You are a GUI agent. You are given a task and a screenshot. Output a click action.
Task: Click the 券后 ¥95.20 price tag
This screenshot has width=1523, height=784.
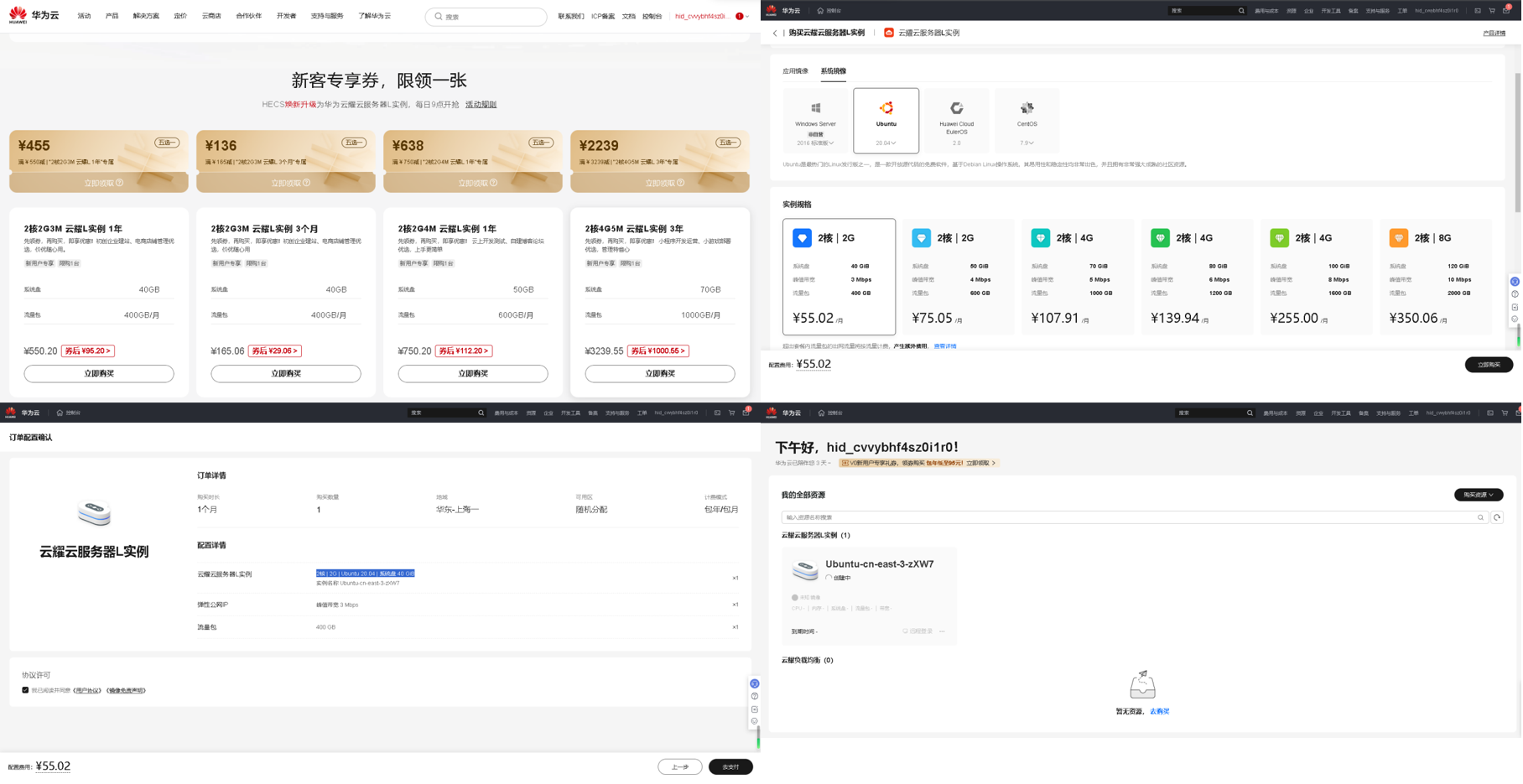[88, 351]
